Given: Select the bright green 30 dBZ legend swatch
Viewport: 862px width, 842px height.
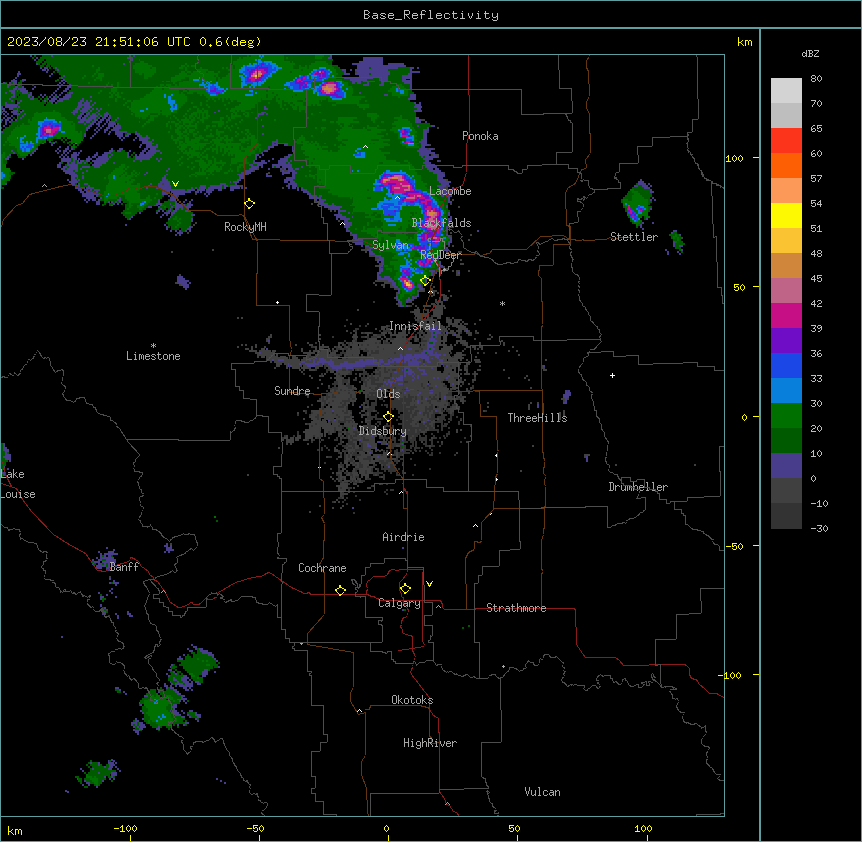Looking at the screenshot, I should (x=786, y=416).
